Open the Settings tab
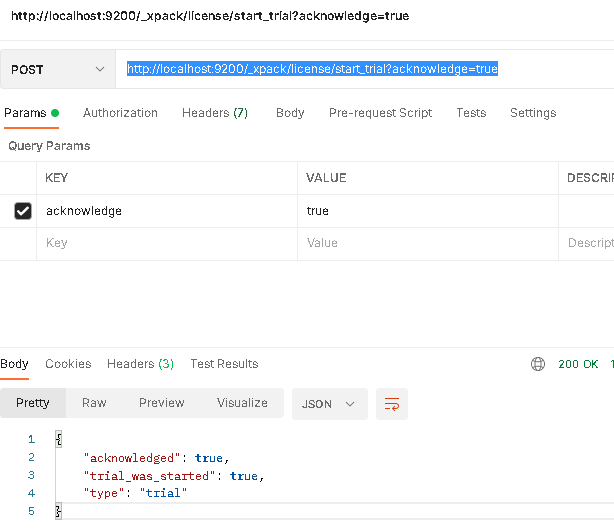The height and width of the screenshot is (529, 614). click(533, 113)
